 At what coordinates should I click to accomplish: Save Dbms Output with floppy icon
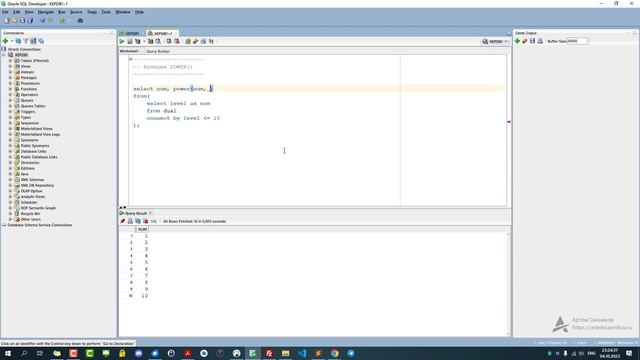point(533,41)
